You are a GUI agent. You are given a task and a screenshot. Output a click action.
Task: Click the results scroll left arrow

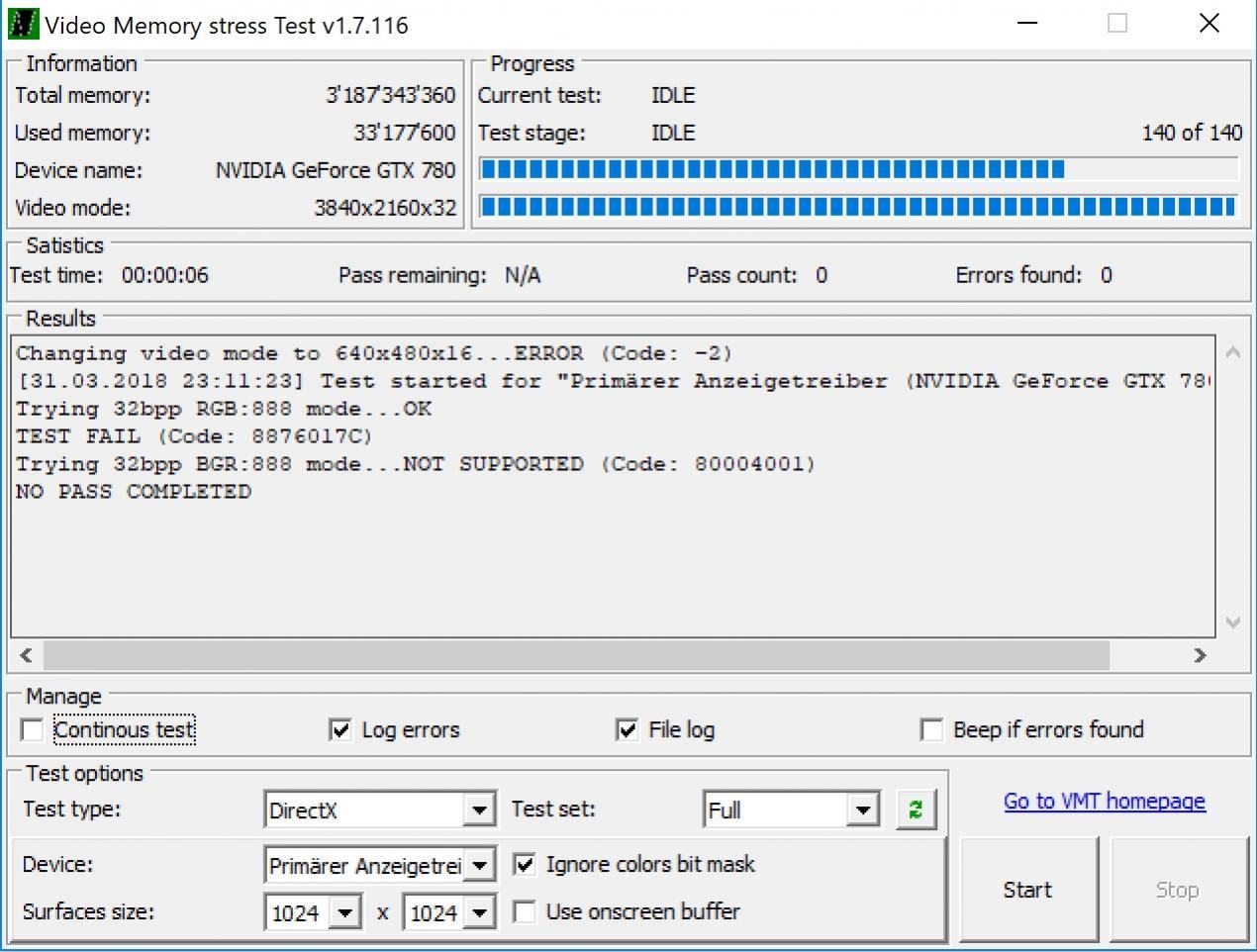pos(27,655)
